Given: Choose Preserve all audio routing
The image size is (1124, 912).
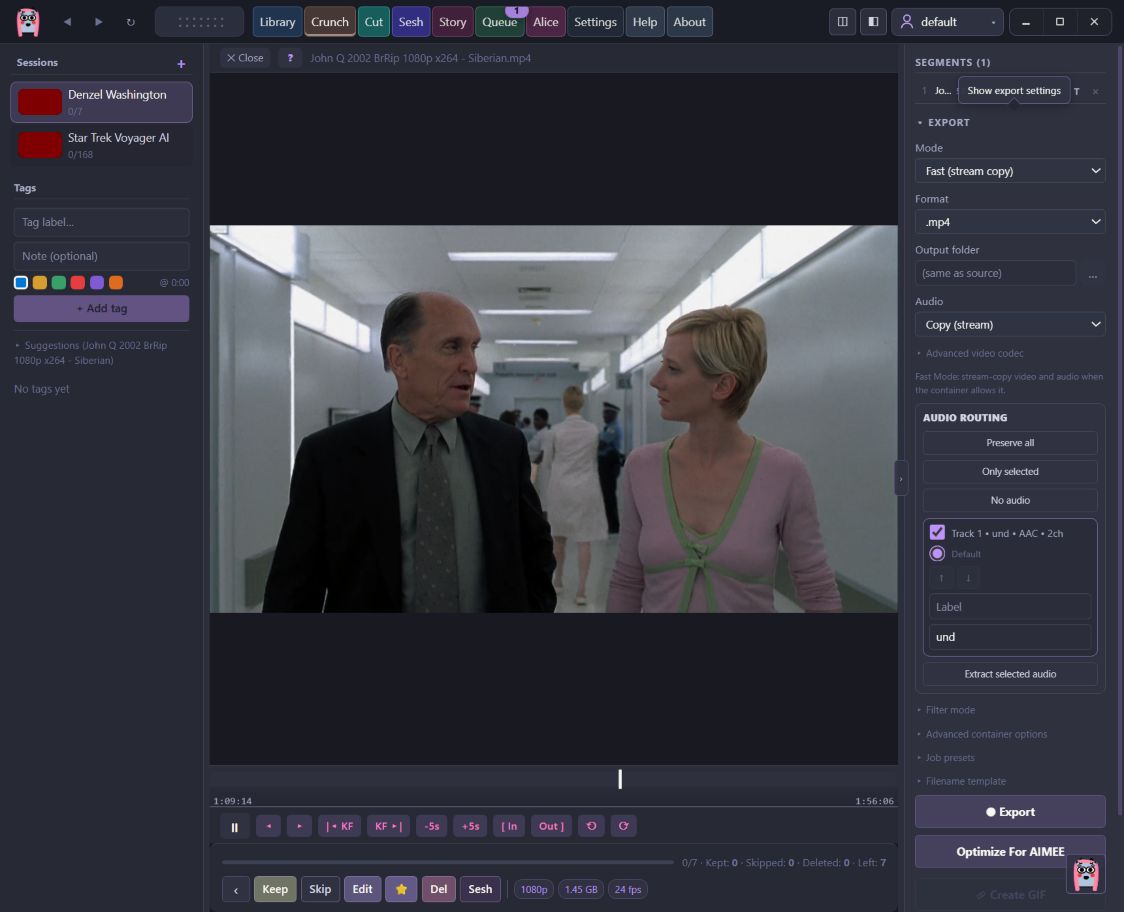Looking at the screenshot, I should (x=1010, y=443).
